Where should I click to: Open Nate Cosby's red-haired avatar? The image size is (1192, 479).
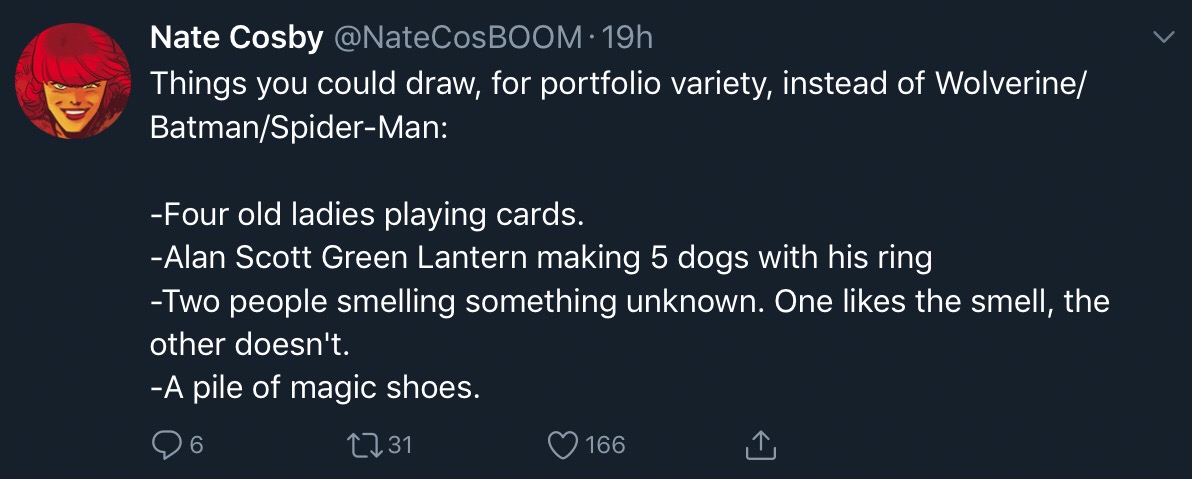click(76, 80)
